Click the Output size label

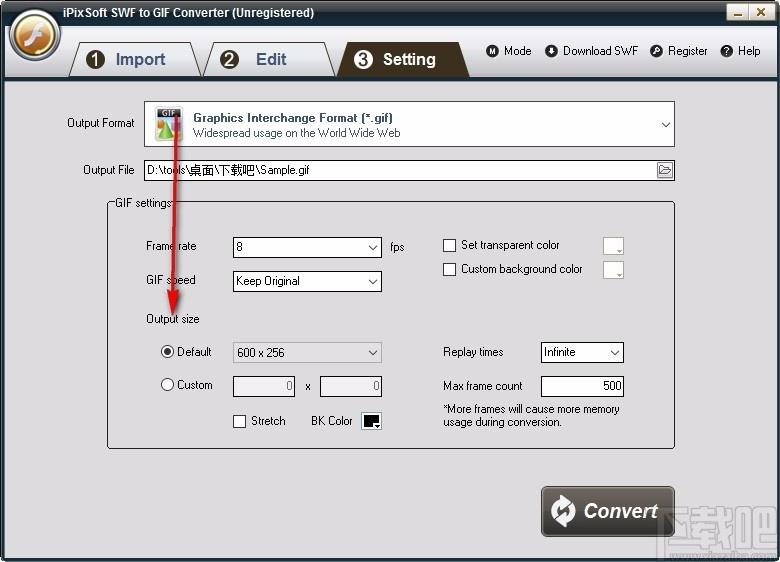(173, 319)
